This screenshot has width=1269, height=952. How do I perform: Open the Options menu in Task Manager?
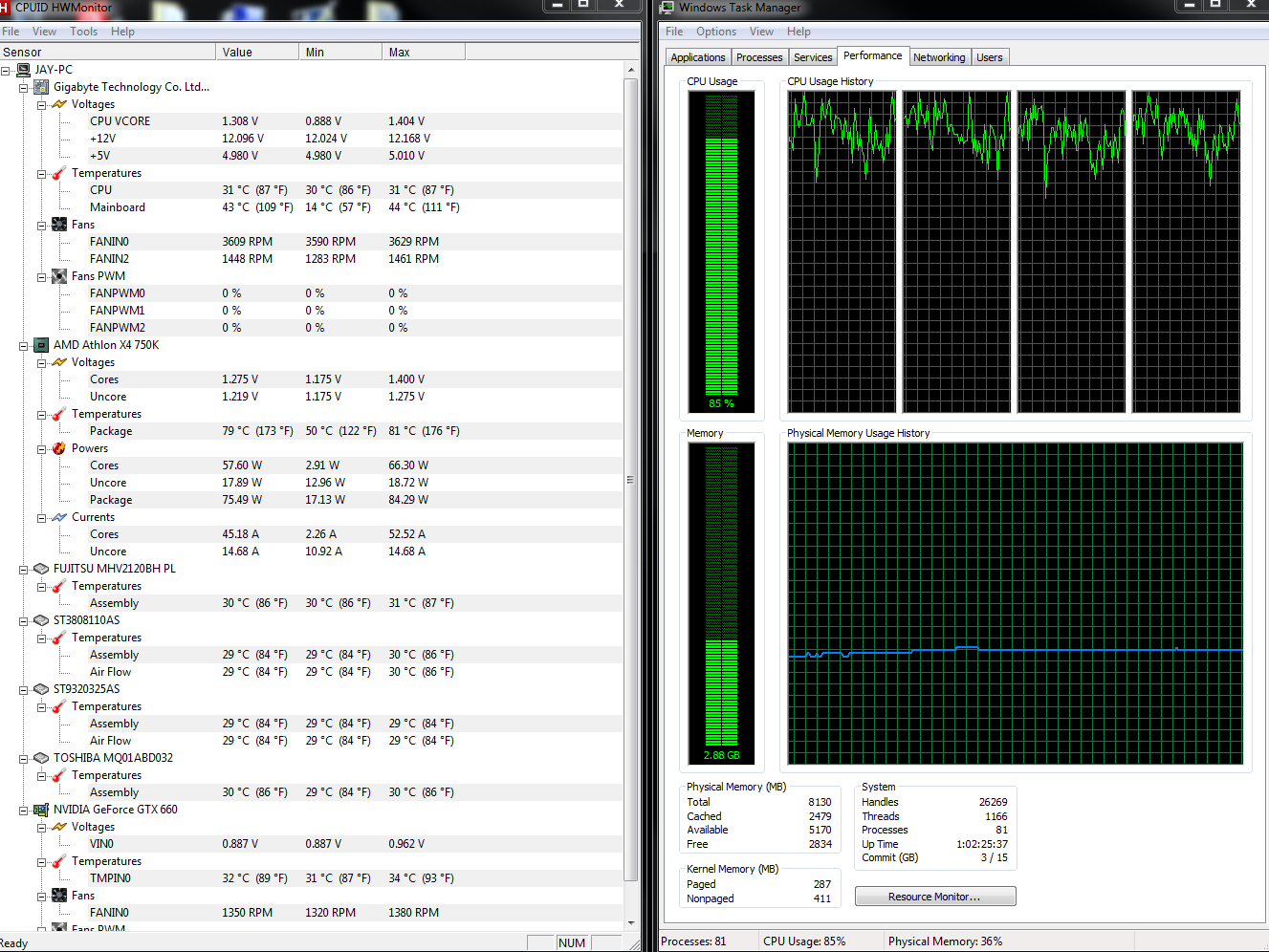(x=716, y=32)
